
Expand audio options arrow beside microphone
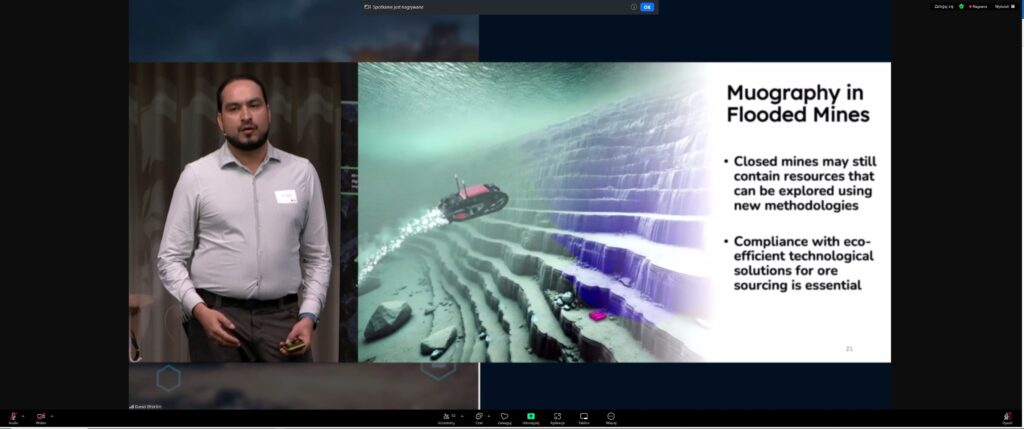click(23, 415)
